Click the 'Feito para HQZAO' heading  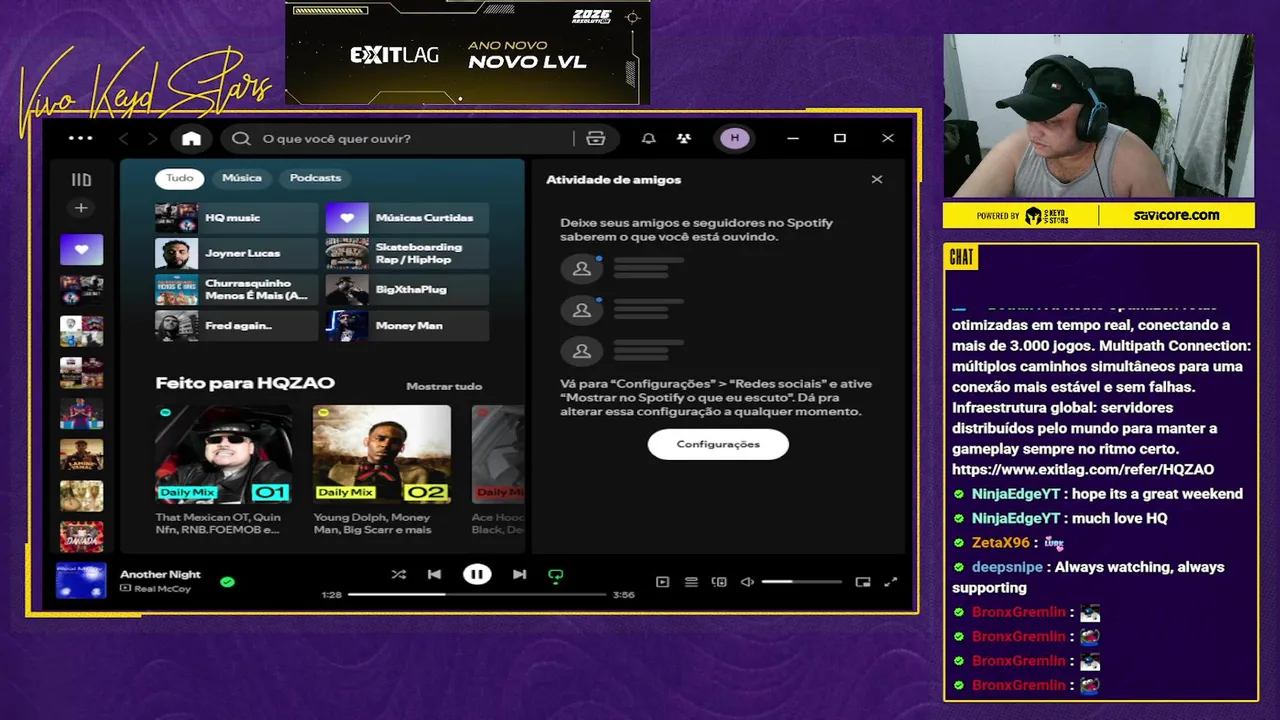[245, 383]
